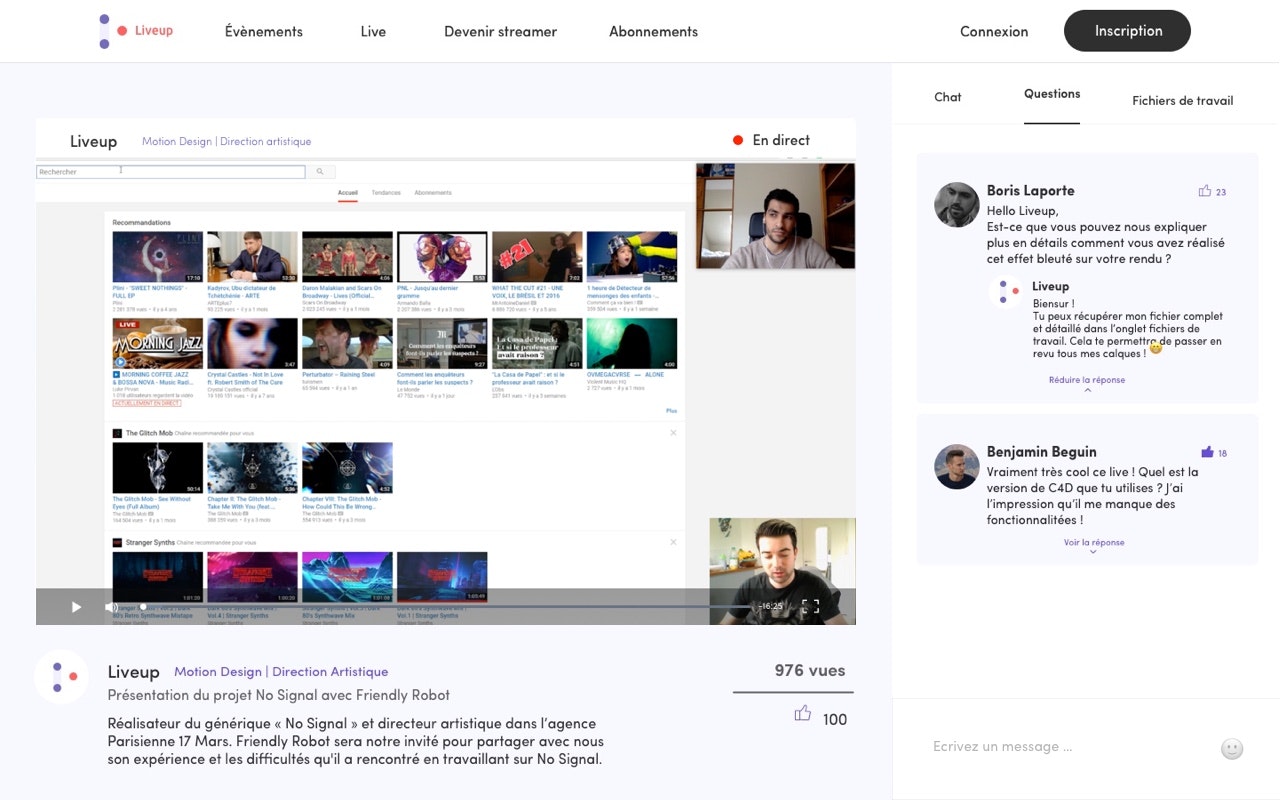Toggle like on Boris Laporte's question
This screenshot has height=800, width=1280.
pos(1205,191)
